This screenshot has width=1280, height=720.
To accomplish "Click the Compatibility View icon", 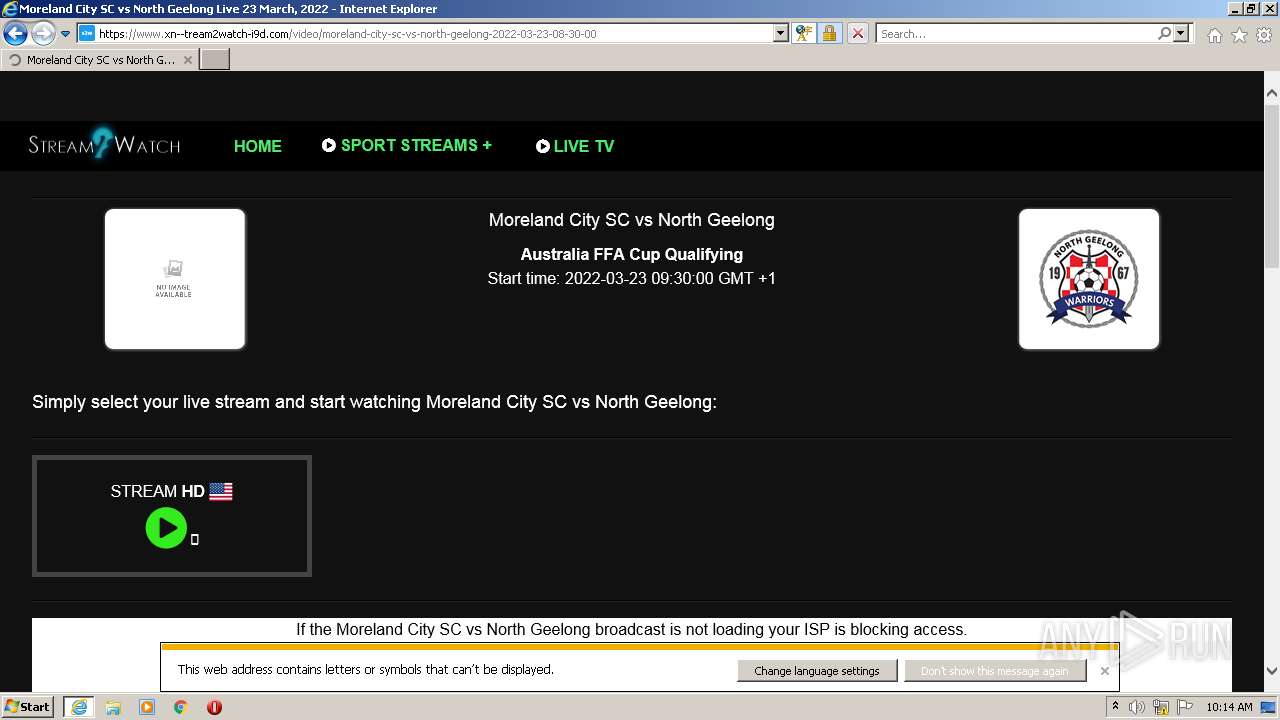I will tap(803, 34).
